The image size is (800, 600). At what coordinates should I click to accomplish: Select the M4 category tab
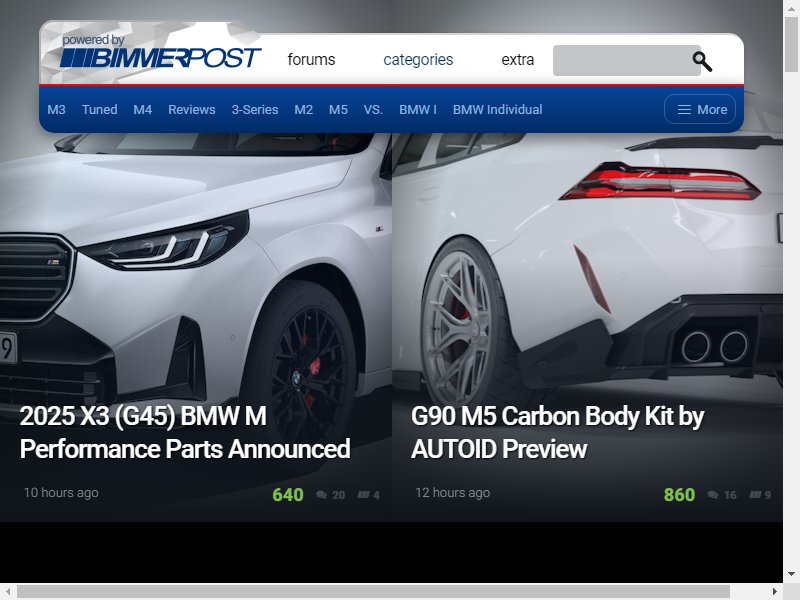[142, 110]
